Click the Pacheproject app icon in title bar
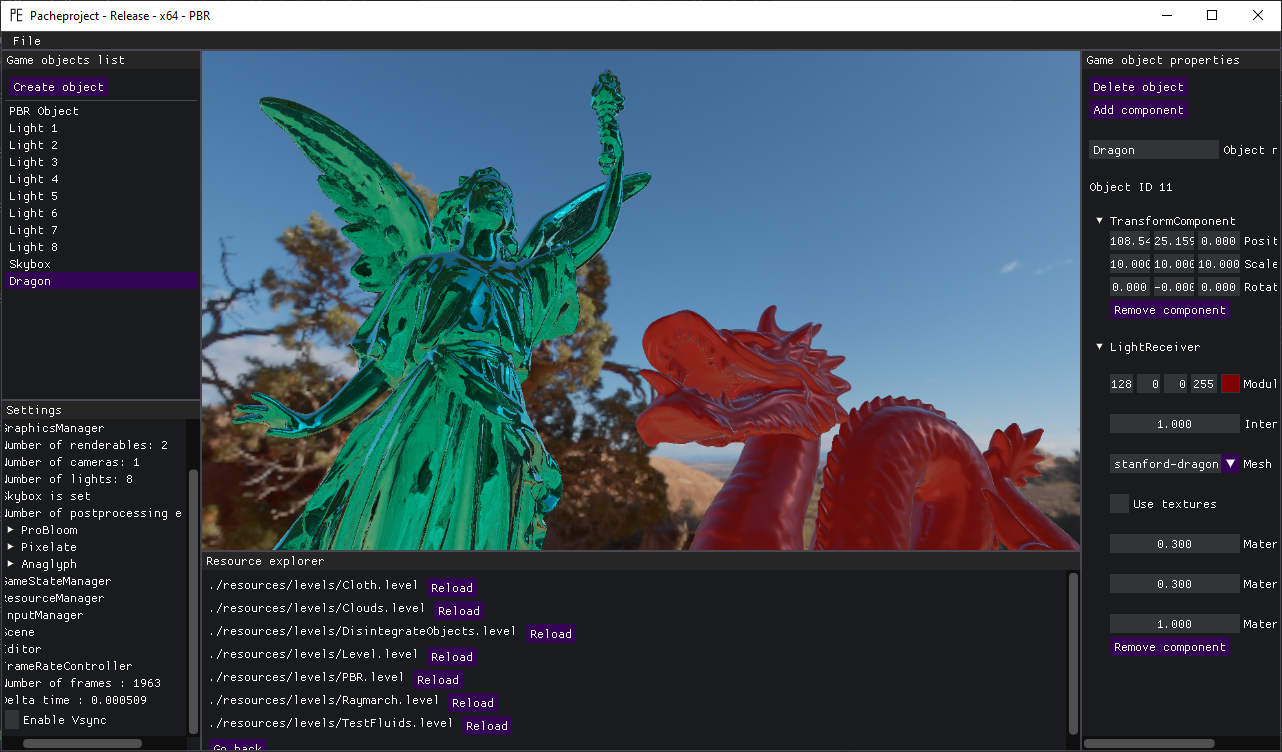The width and height of the screenshot is (1282, 752). 17,15
